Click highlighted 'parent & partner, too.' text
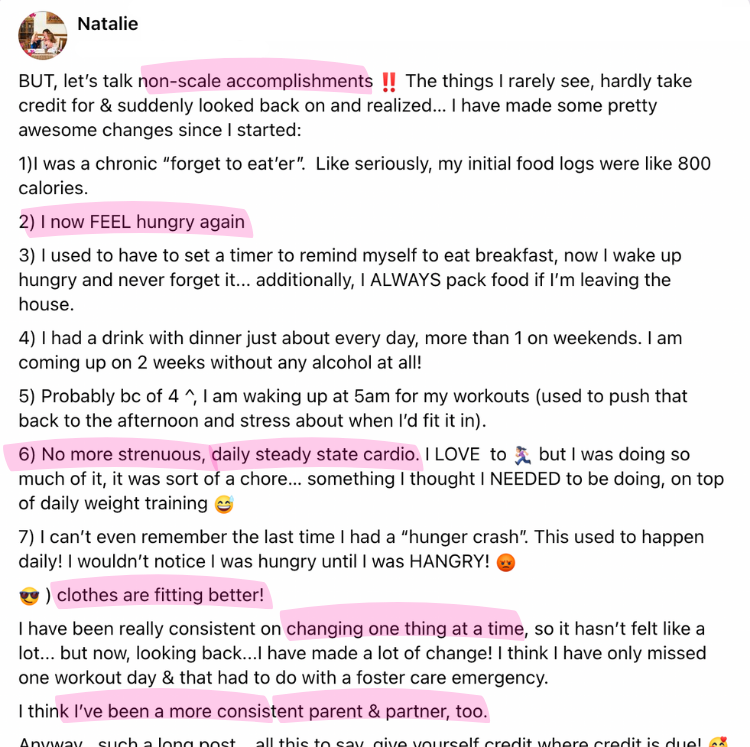750x747 pixels. 381,712
